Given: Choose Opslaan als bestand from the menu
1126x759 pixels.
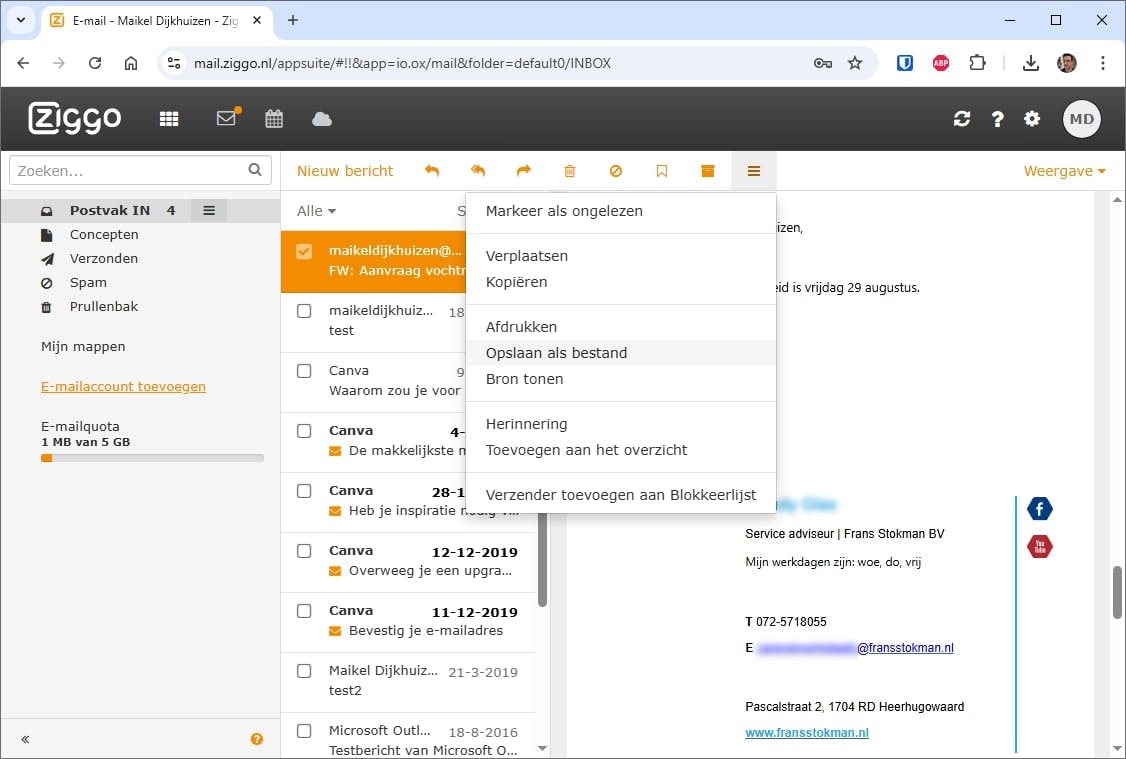Looking at the screenshot, I should point(556,352).
